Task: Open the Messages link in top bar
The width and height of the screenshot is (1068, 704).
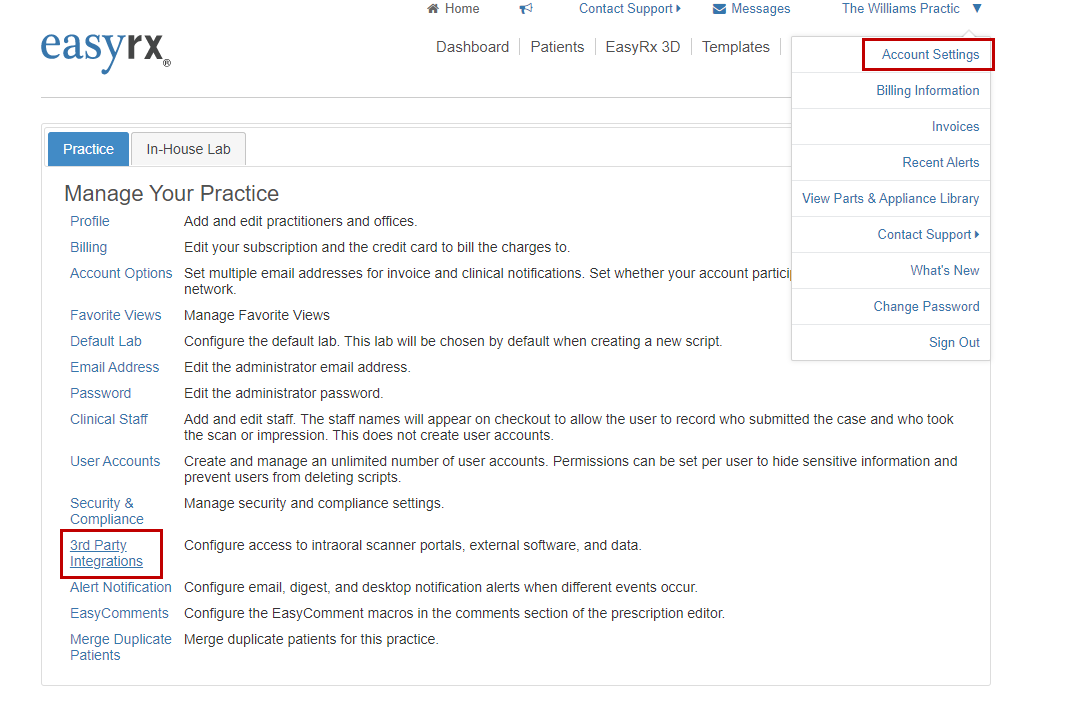Action: (760, 9)
